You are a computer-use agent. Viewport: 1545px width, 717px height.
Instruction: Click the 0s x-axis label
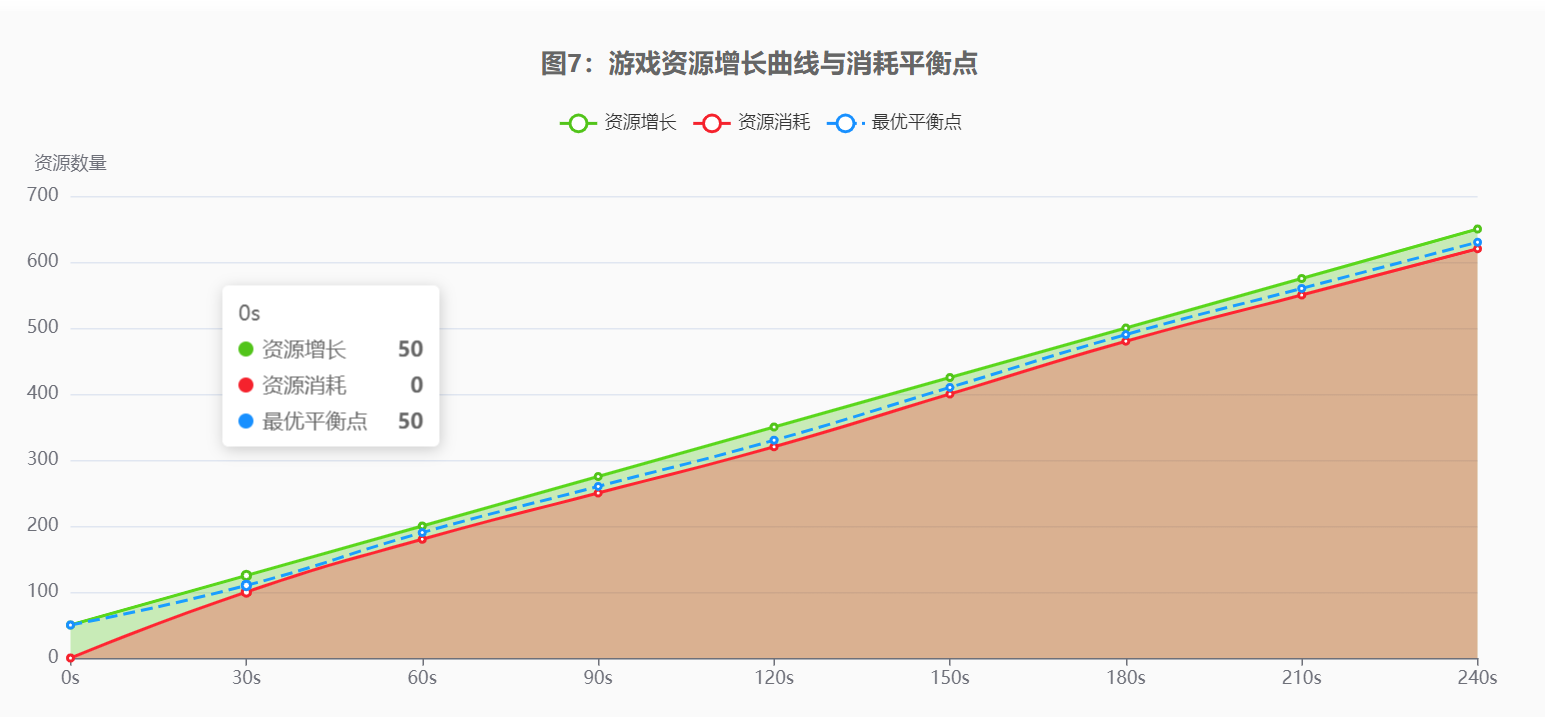click(x=70, y=678)
